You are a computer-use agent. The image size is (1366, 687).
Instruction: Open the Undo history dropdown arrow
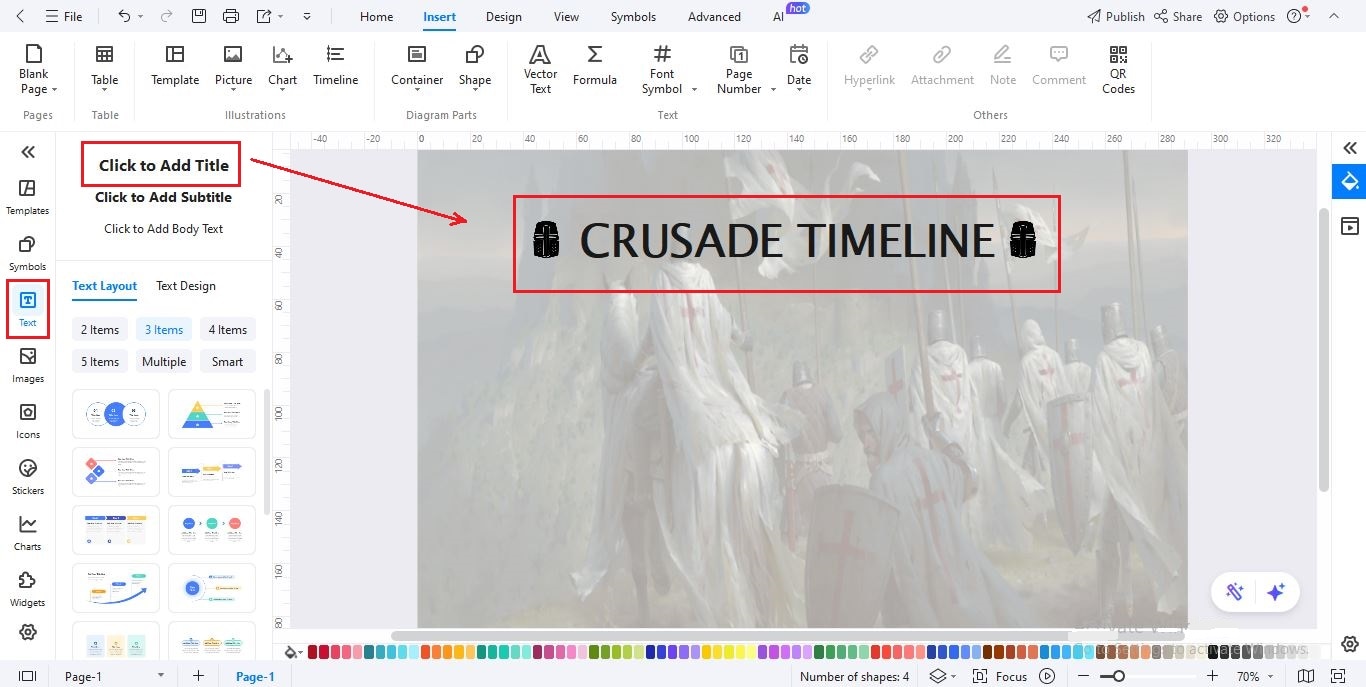[x=141, y=17]
